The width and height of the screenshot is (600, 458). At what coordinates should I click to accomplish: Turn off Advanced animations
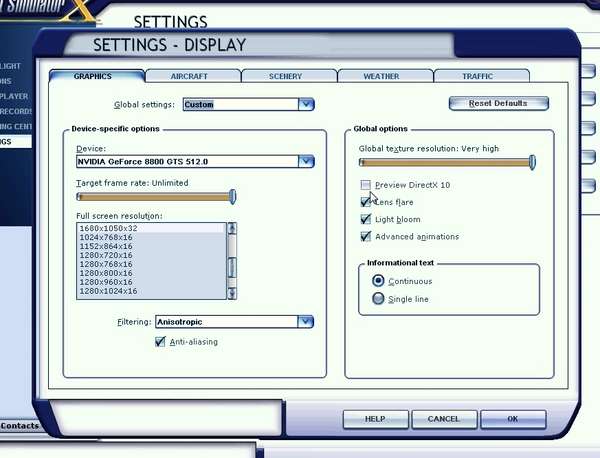click(x=366, y=237)
